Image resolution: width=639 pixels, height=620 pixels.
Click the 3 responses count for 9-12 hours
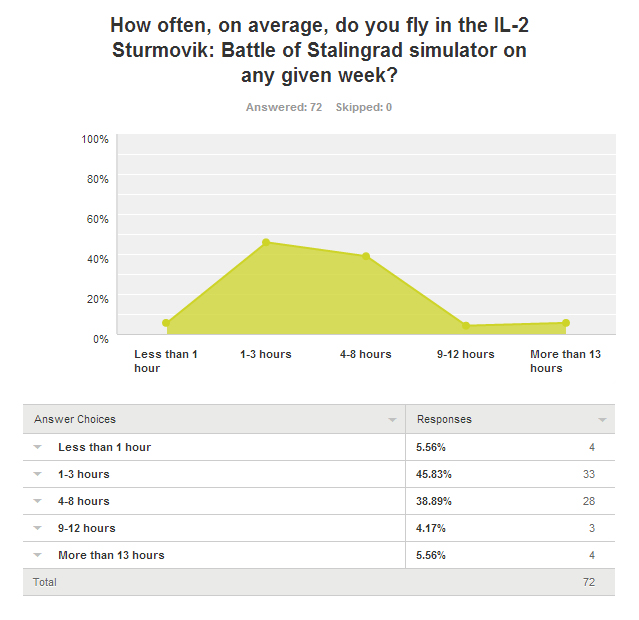[x=592, y=528]
